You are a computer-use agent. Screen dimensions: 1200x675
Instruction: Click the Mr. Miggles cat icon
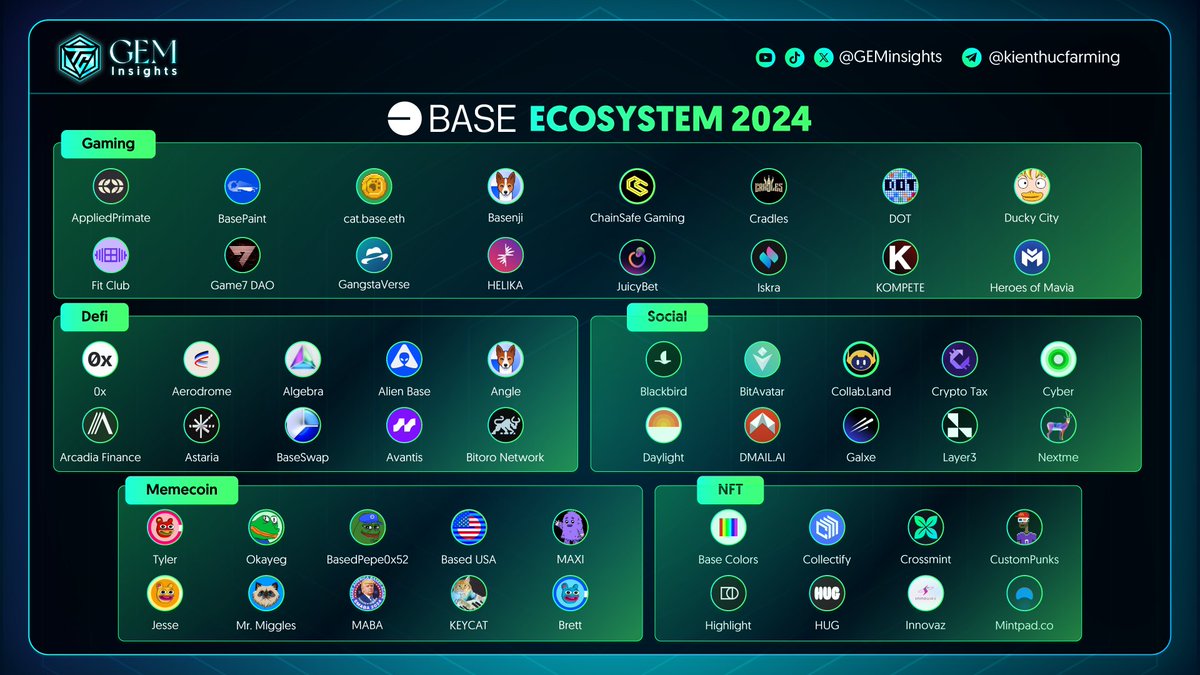point(266,594)
